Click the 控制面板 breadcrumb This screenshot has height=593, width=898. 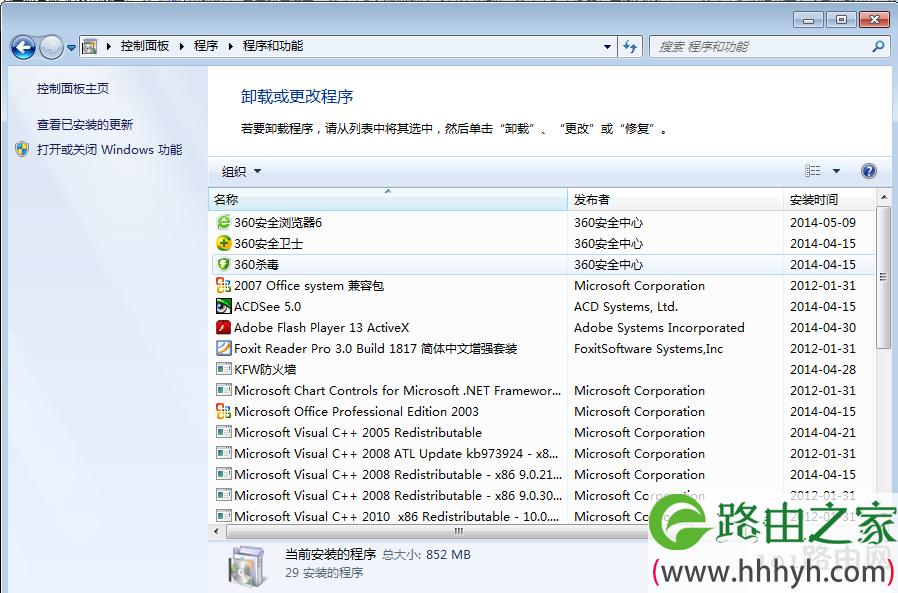click(x=145, y=46)
